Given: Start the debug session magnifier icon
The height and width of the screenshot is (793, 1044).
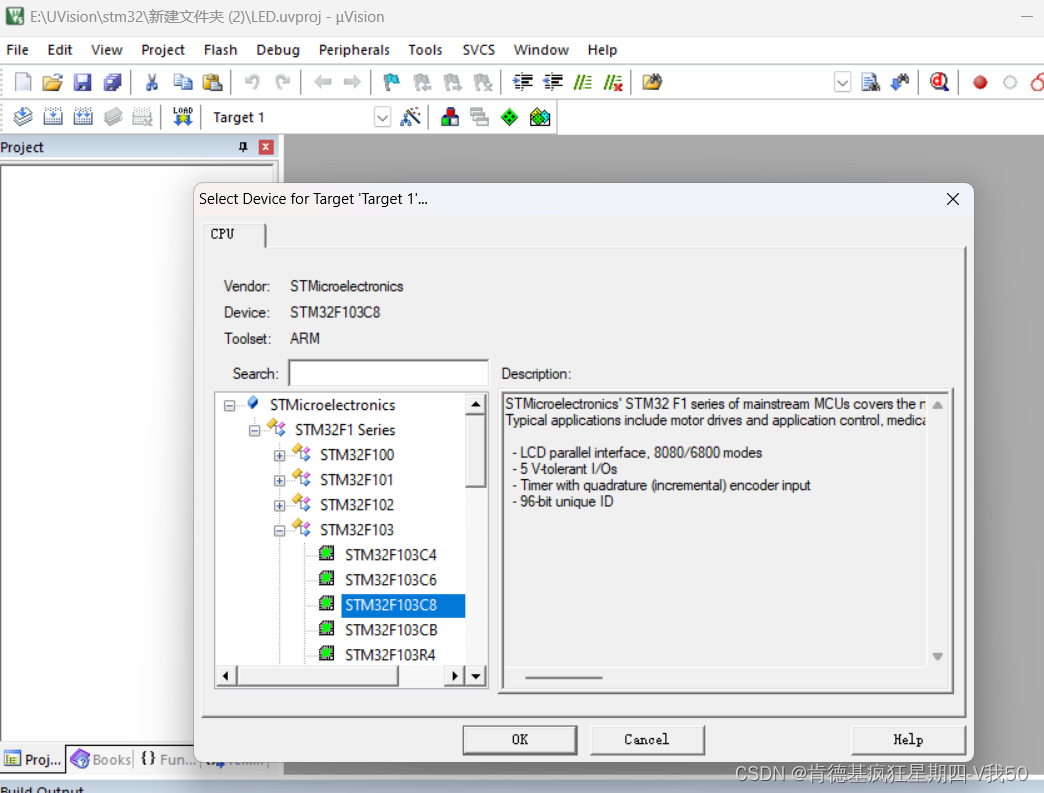Looking at the screenshot, I should click(x=939, y=82).
